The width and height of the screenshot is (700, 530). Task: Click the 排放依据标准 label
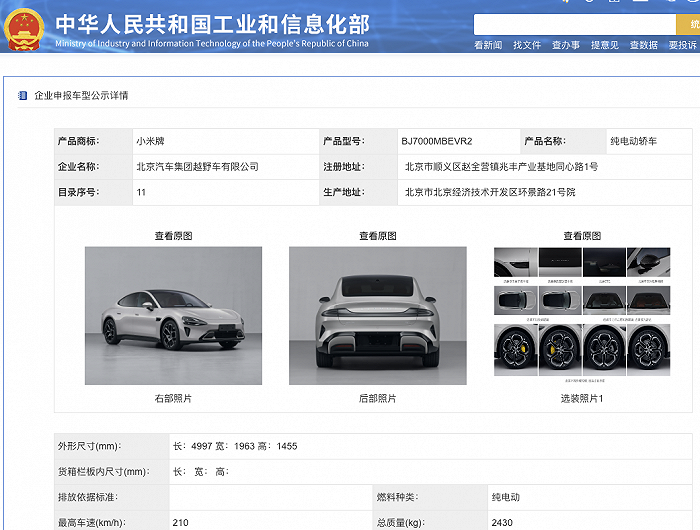tap(88, 497)
